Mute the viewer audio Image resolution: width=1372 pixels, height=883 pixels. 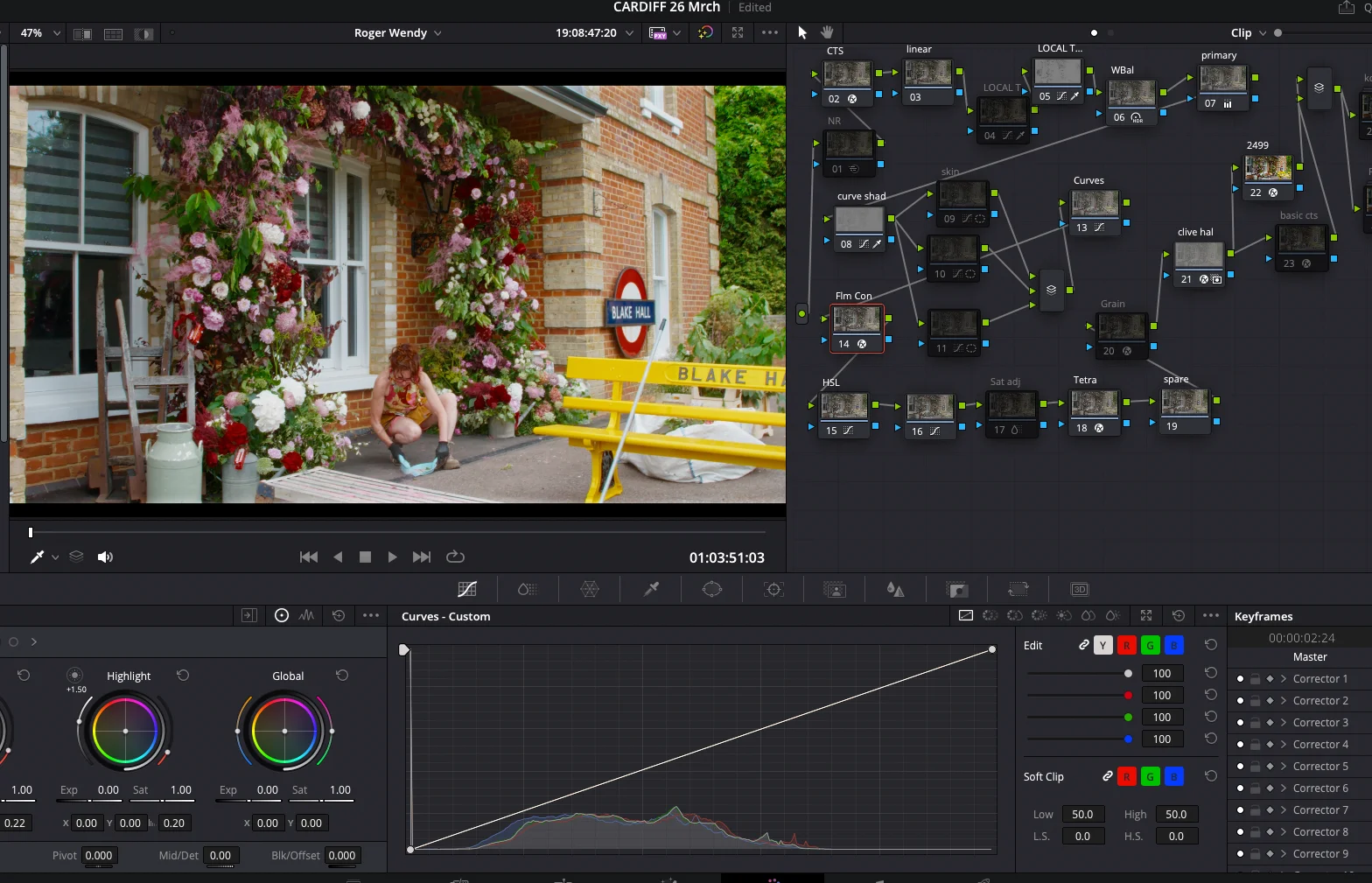point(105,557)
